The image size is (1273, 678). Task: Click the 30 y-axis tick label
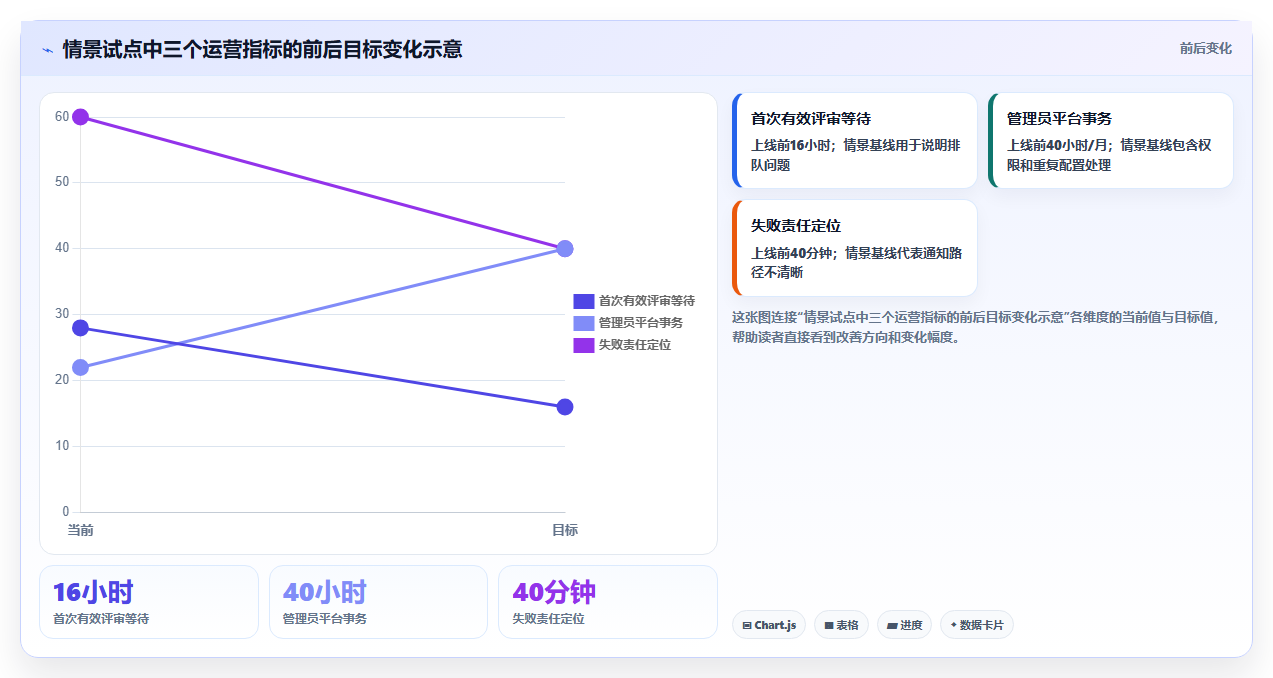62,314
